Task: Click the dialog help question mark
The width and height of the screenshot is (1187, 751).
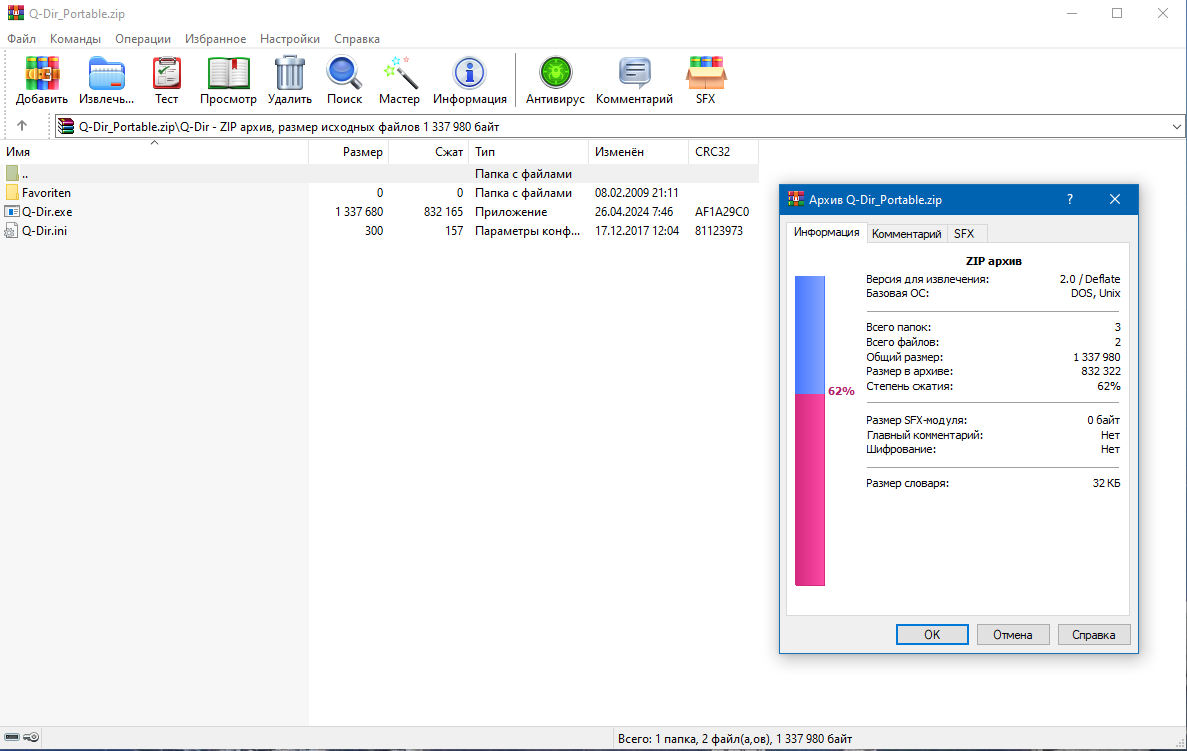Action: pyautogui.click(x=1070, y=199)
